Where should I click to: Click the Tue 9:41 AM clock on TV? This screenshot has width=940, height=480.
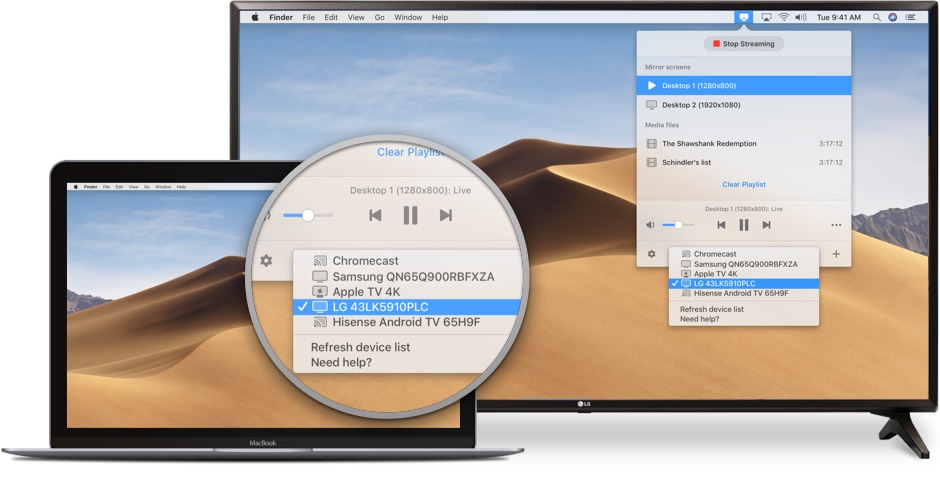[839, 17]
